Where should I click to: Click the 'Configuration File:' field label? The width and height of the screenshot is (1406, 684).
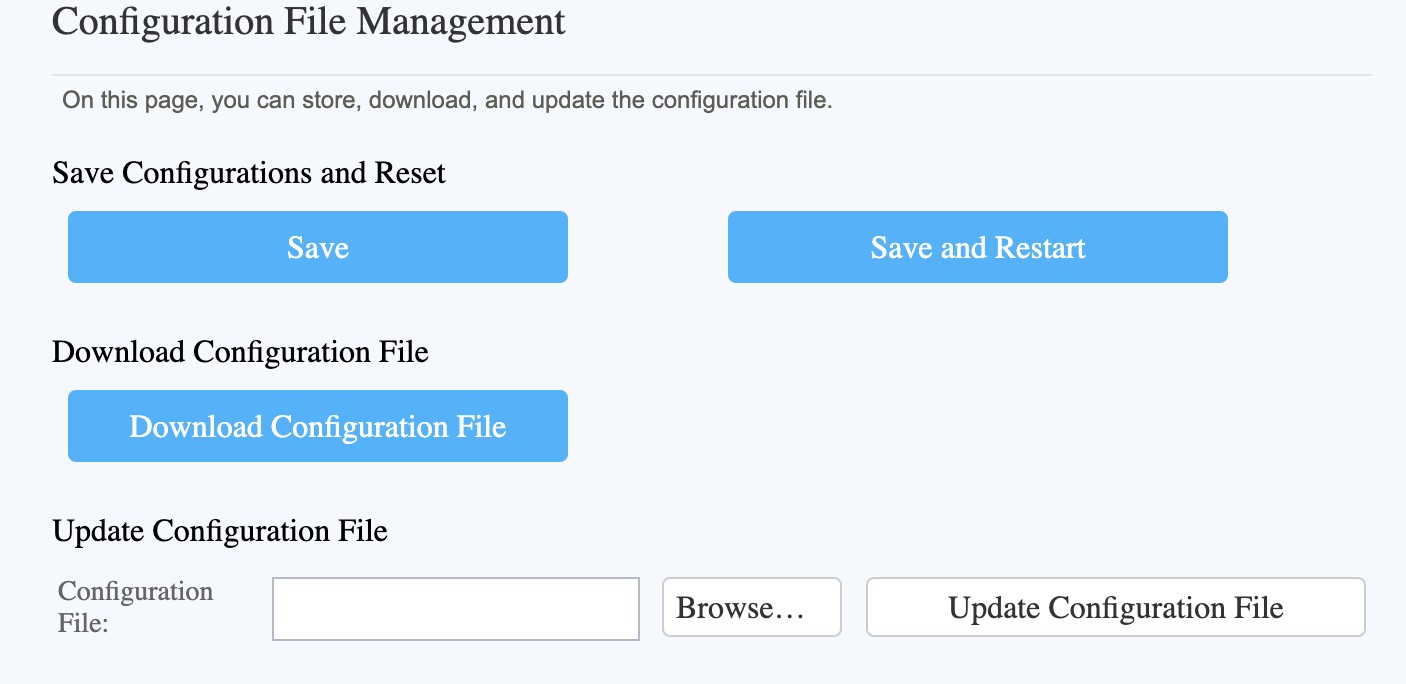[136, 607]
